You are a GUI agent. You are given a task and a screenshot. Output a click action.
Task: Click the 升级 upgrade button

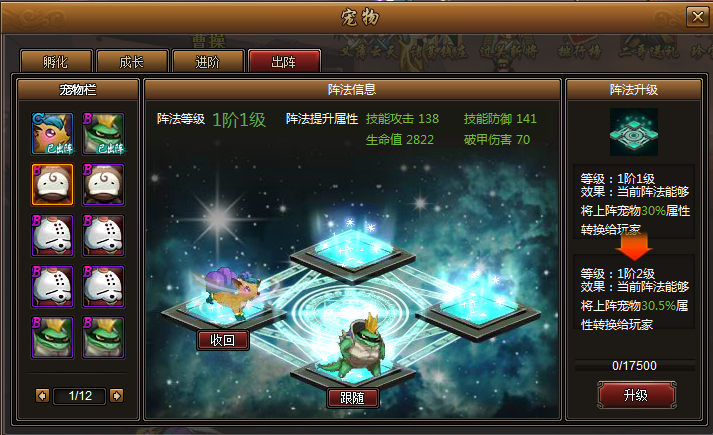[636, 395]
